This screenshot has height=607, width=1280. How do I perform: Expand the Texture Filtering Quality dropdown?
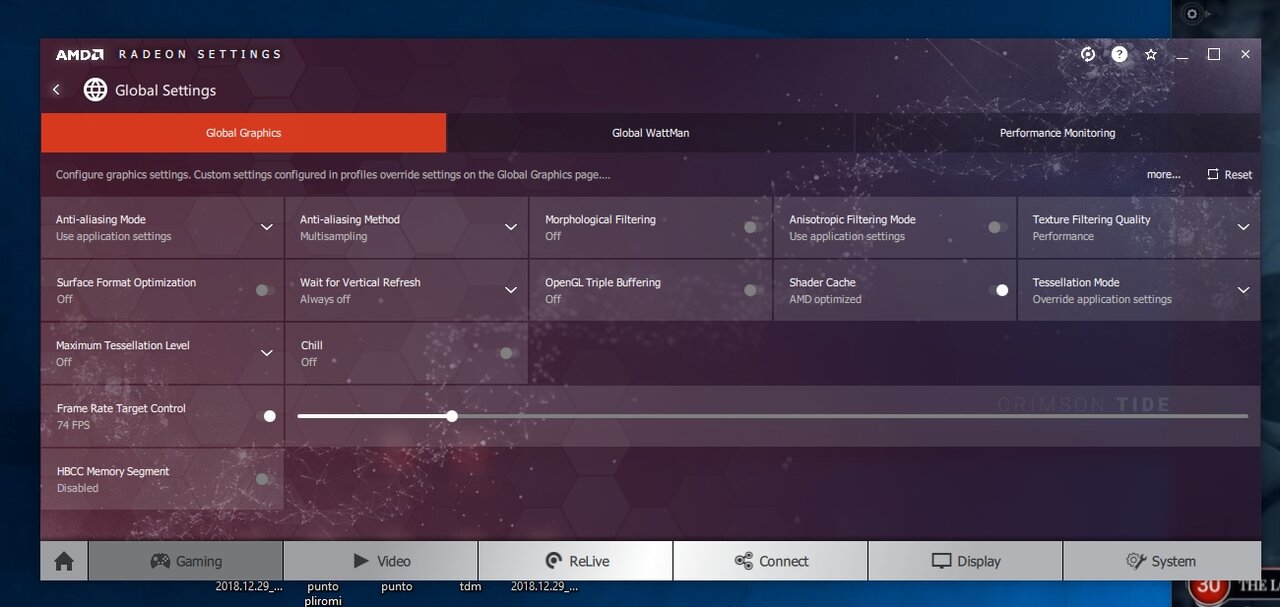[1243, 227]
